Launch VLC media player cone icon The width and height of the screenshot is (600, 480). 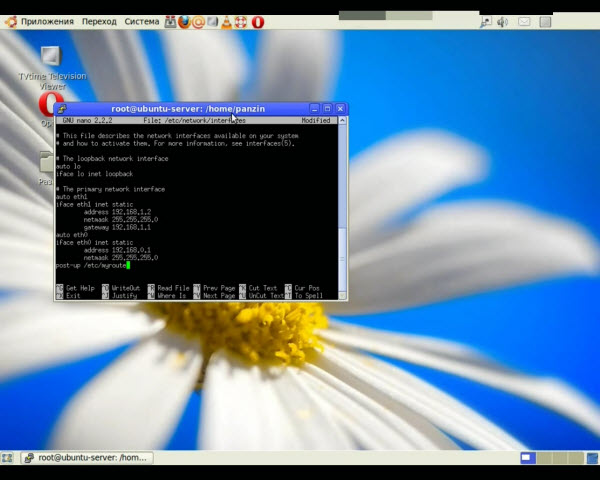click(x=227, y=21)
